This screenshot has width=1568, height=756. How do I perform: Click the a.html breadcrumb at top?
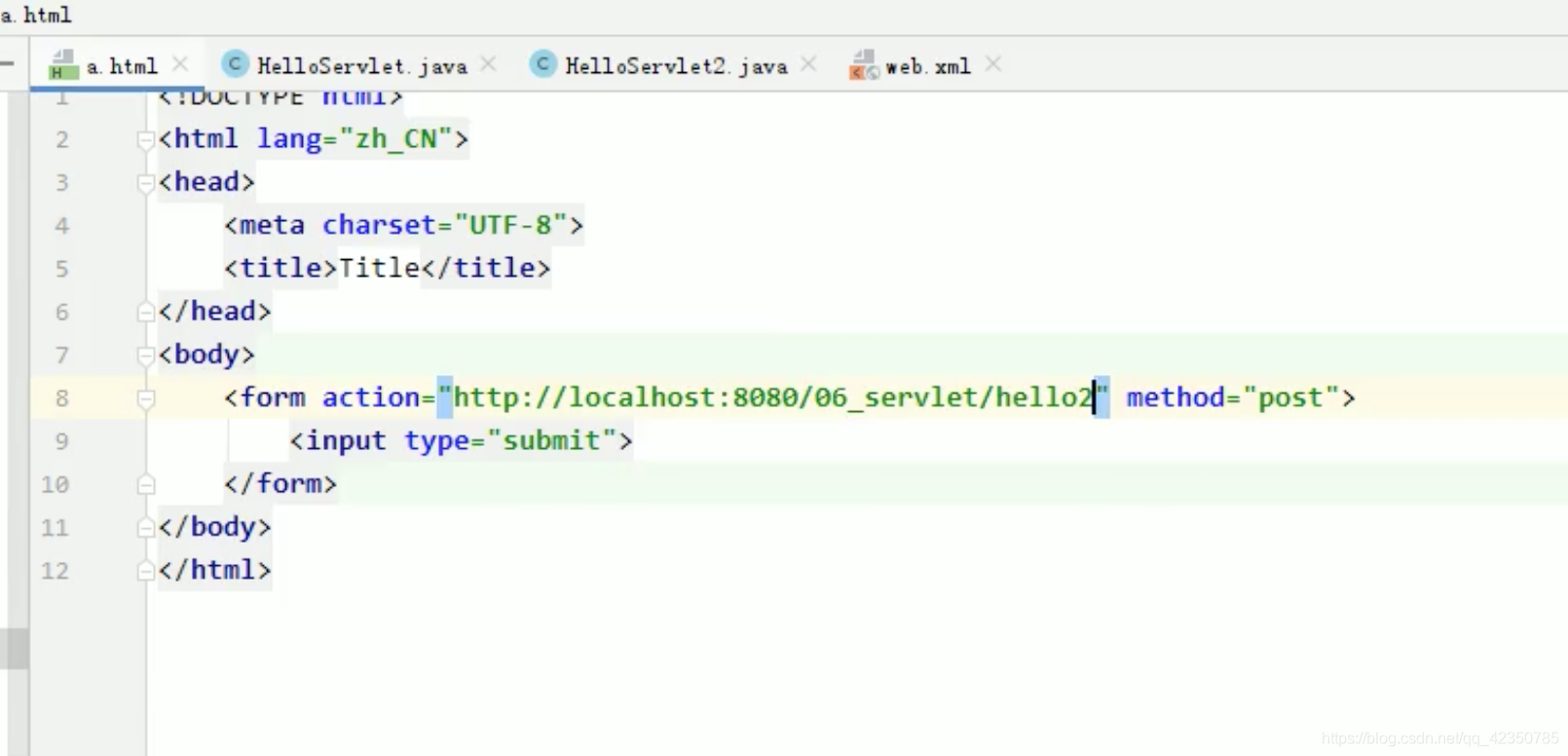36,15
